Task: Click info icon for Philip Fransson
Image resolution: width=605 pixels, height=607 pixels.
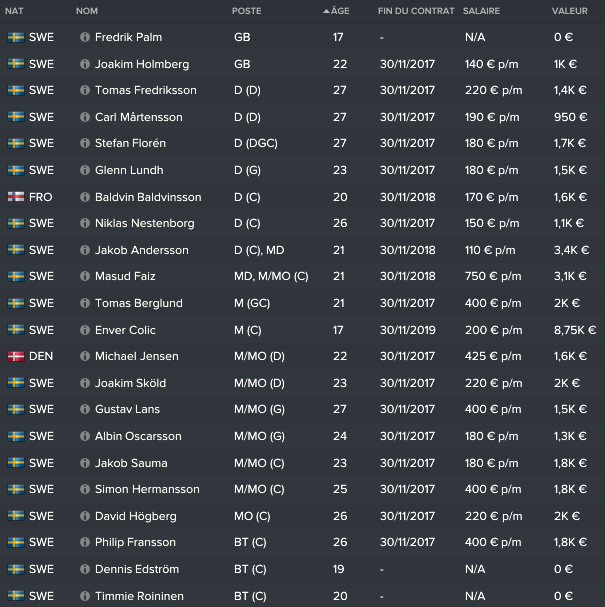Action: pos(84,543)
